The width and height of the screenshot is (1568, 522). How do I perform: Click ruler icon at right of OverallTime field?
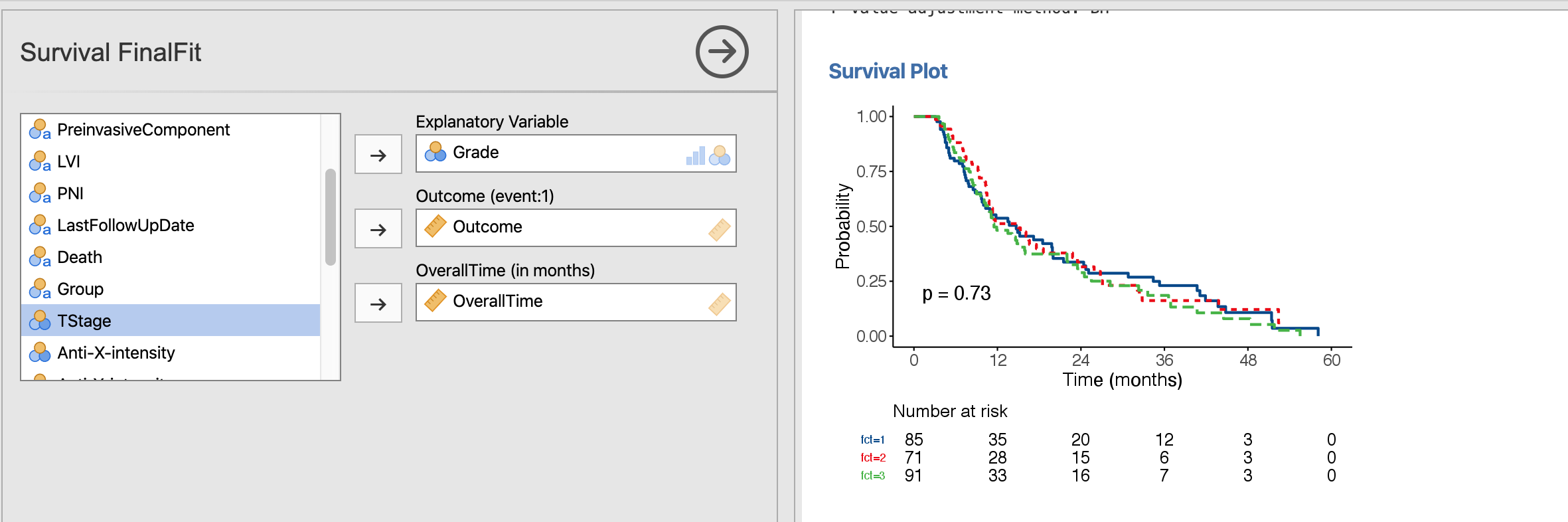pyautogui.click(x=720, y=304)
